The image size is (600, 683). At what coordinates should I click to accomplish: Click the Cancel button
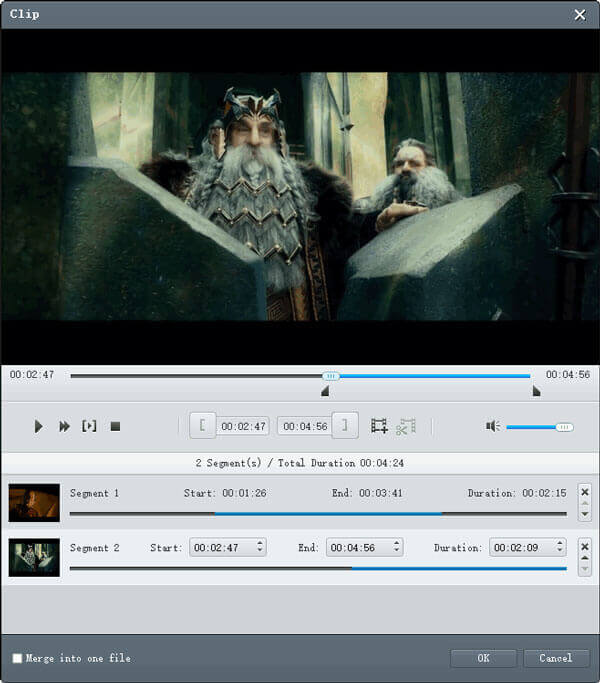pos(556,658)
